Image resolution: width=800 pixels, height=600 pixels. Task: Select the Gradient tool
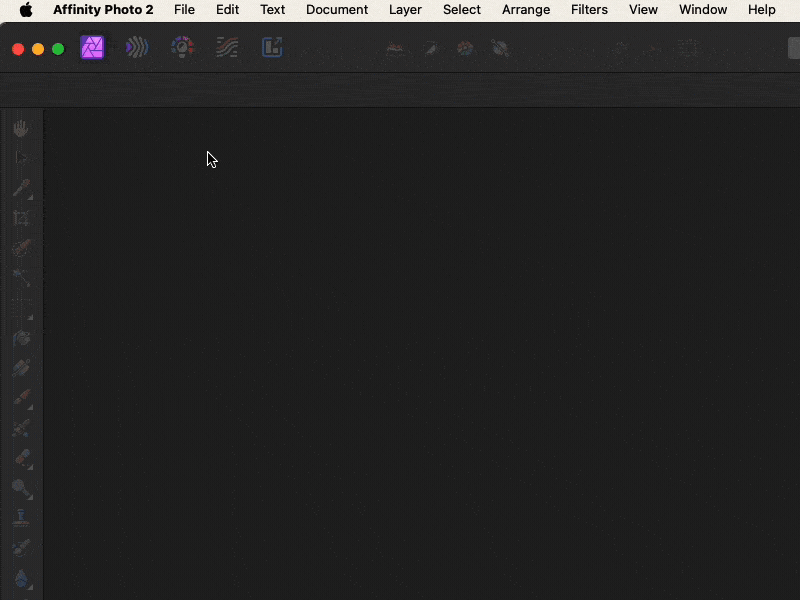21,367
